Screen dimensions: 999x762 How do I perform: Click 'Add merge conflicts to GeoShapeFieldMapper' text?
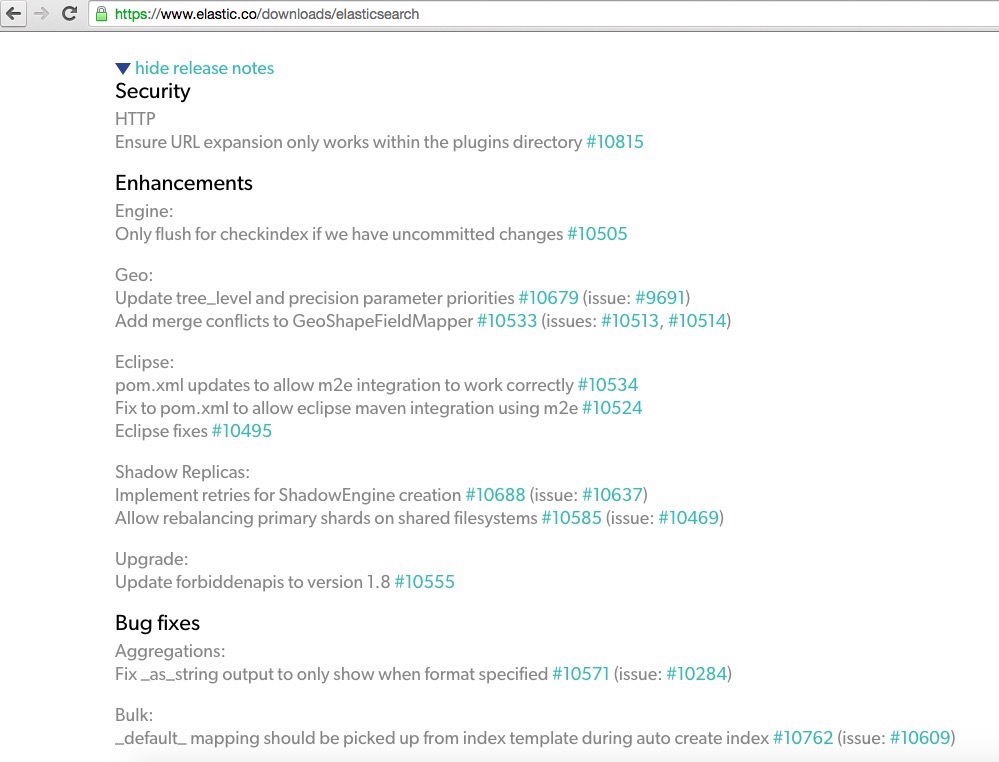coord(294,320)
